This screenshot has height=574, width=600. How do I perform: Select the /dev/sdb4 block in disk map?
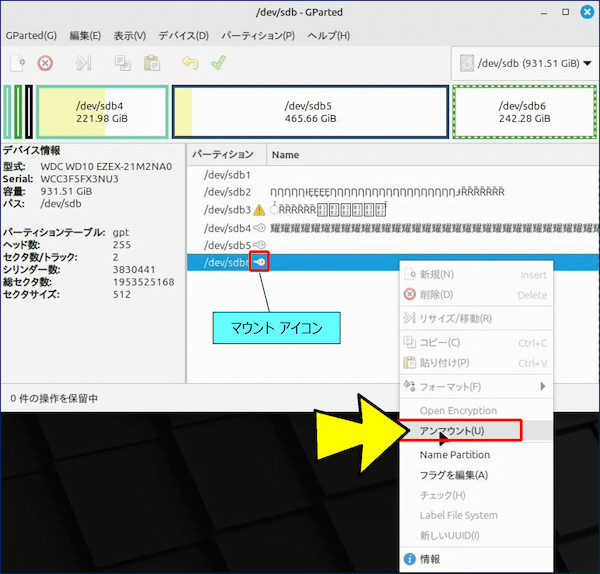tap(100, 111)
